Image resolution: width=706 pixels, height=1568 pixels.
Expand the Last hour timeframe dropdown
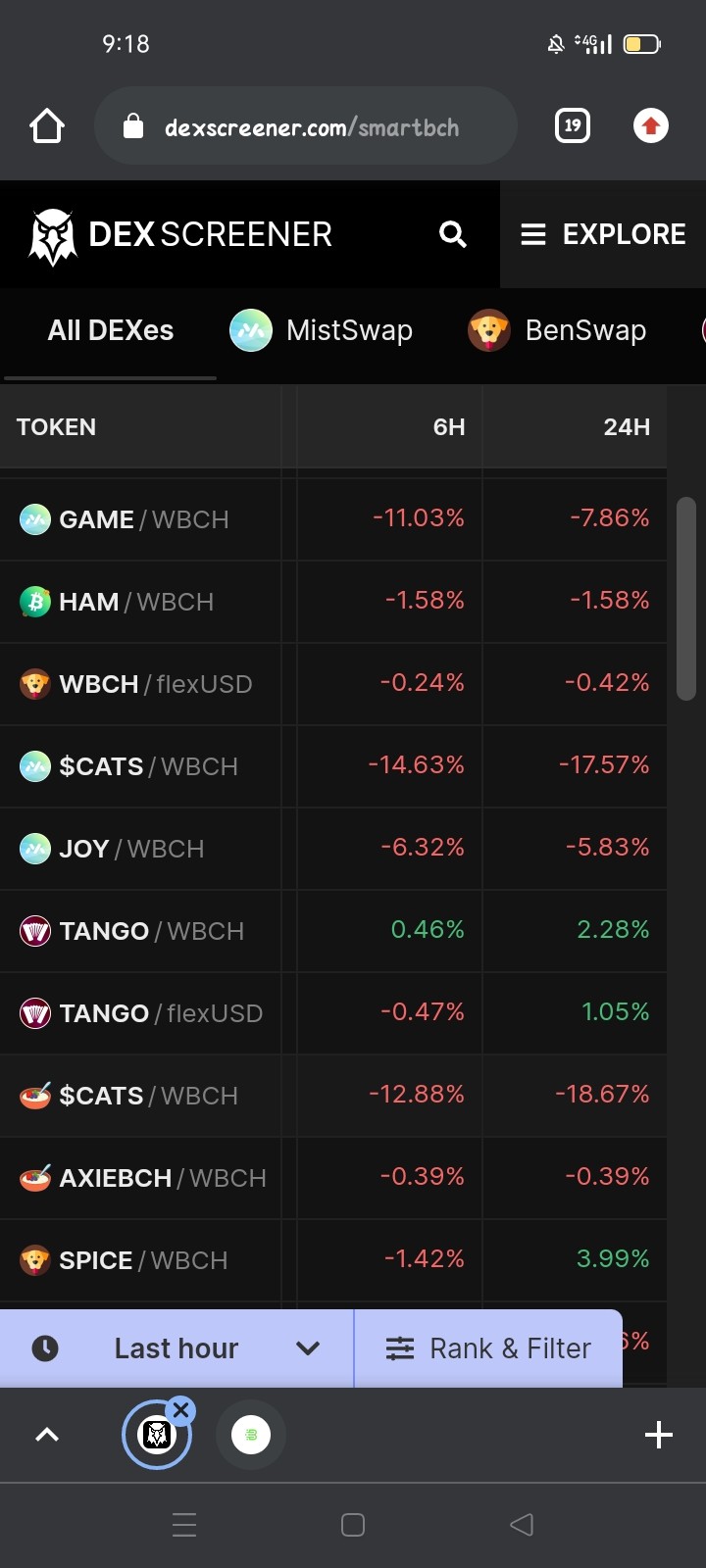coord(176,1348)
